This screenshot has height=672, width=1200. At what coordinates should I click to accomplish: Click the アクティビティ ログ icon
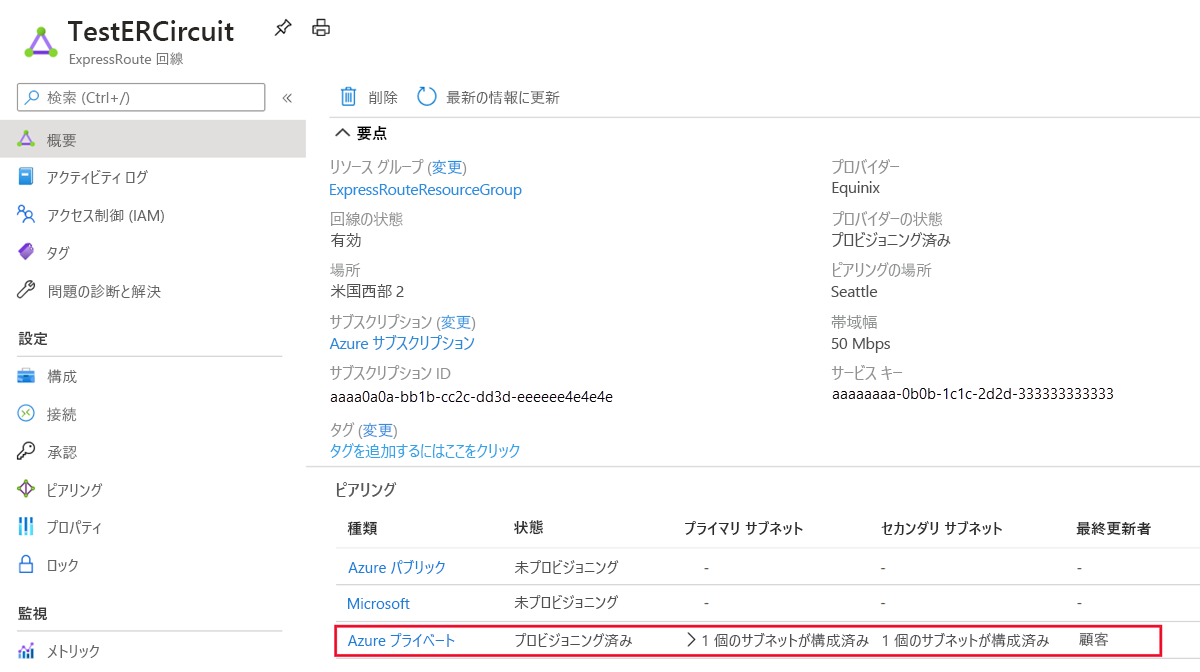(27, 177)
